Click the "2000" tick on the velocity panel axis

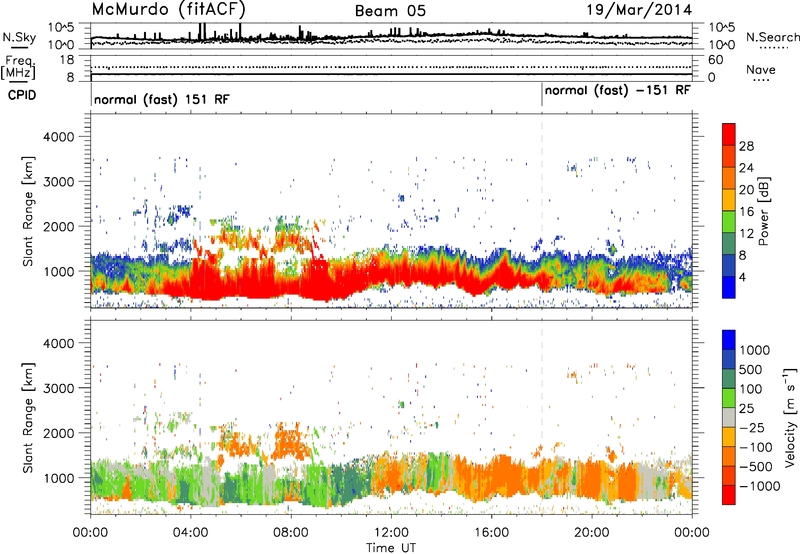[59, 433]
